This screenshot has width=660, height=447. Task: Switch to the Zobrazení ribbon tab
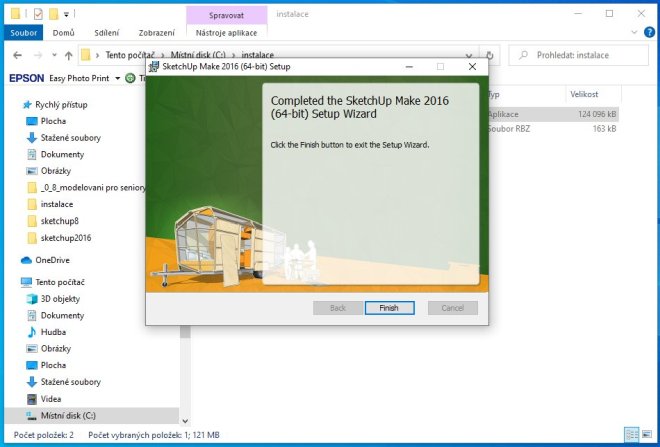(157, 32)
